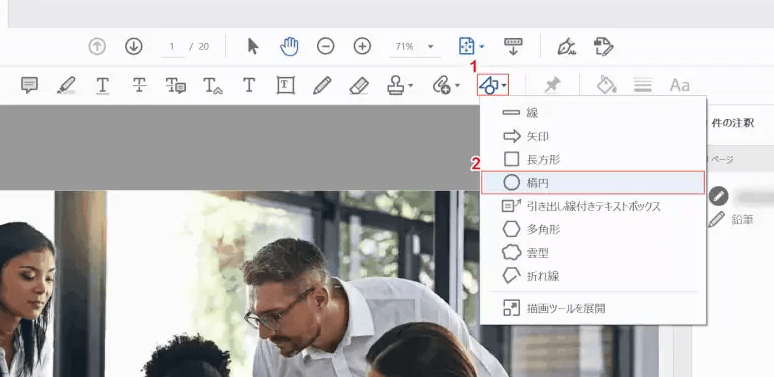Open the line thickness options
Image resolution: width=774 pixels, height=377 pixels.
pyautogui.click(x=642, y=85)
